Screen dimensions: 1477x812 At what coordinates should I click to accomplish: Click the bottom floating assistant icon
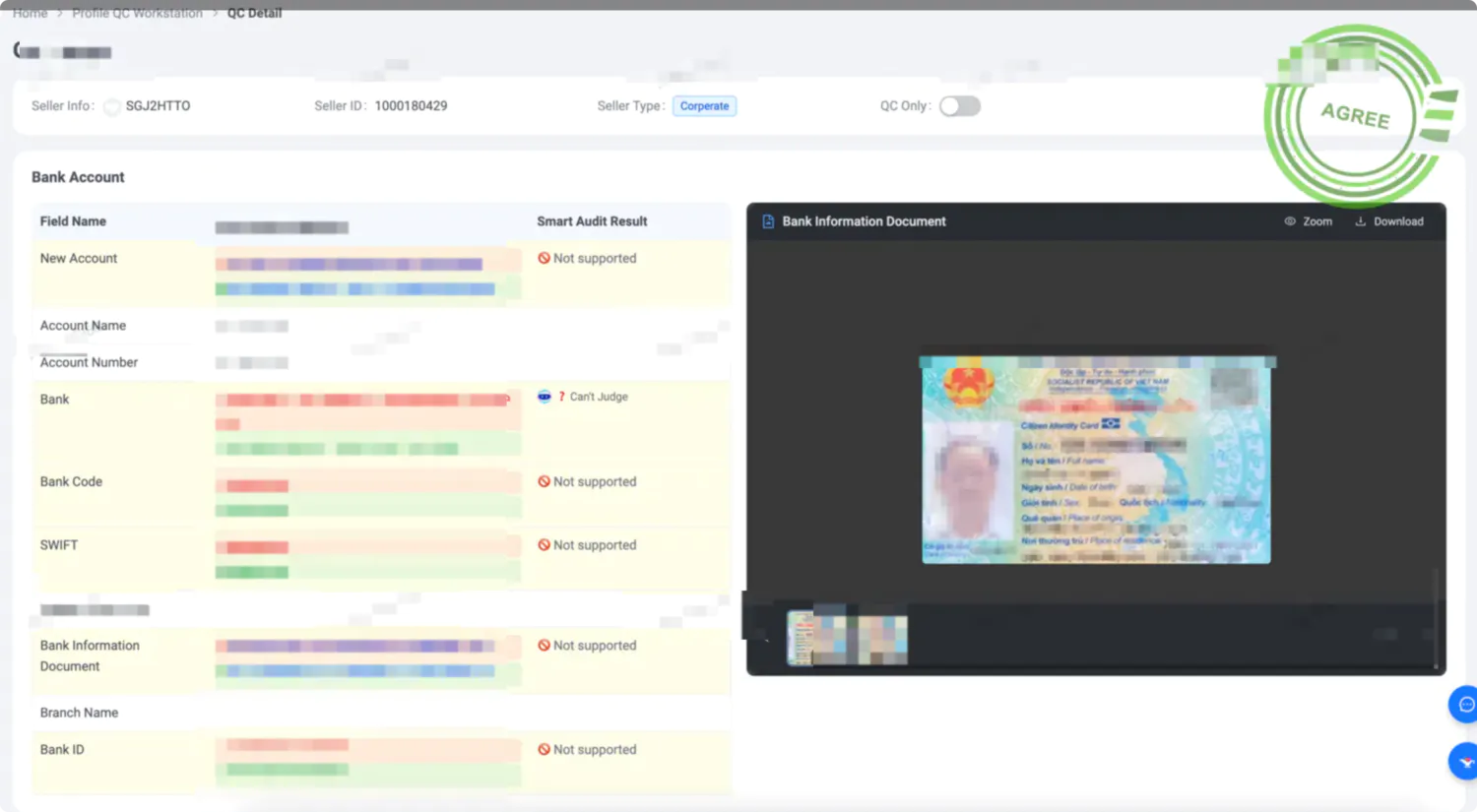pyautogui.click(x=1465, y=762)
